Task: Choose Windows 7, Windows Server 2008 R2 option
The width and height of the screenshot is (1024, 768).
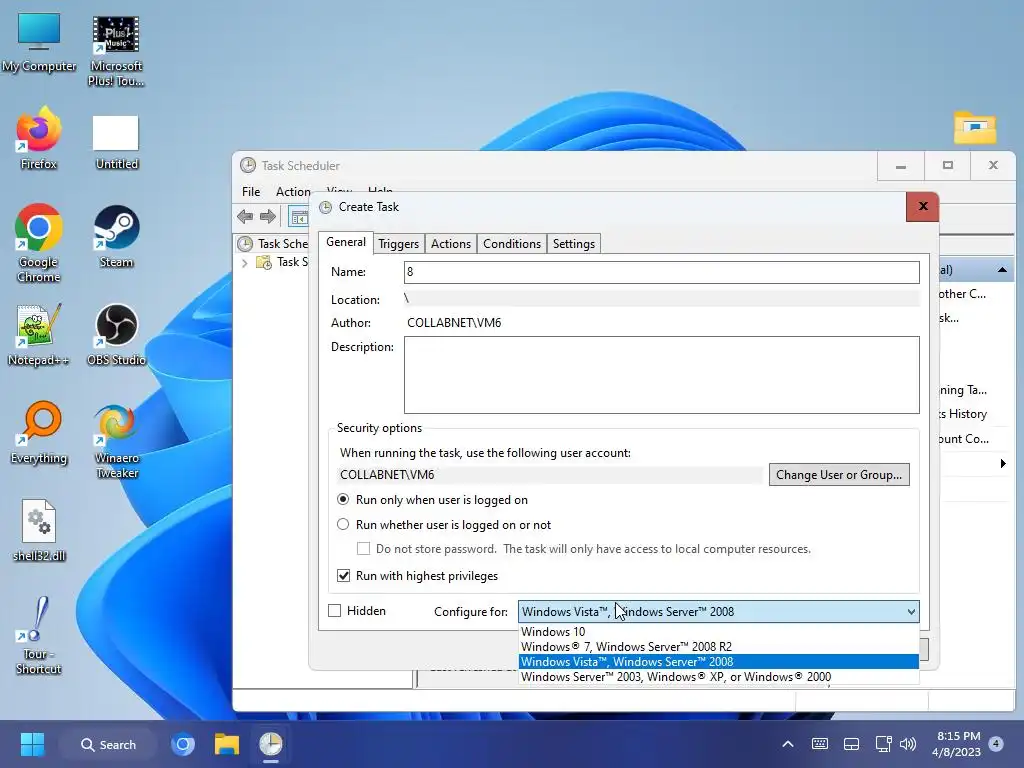Action: 718,647
